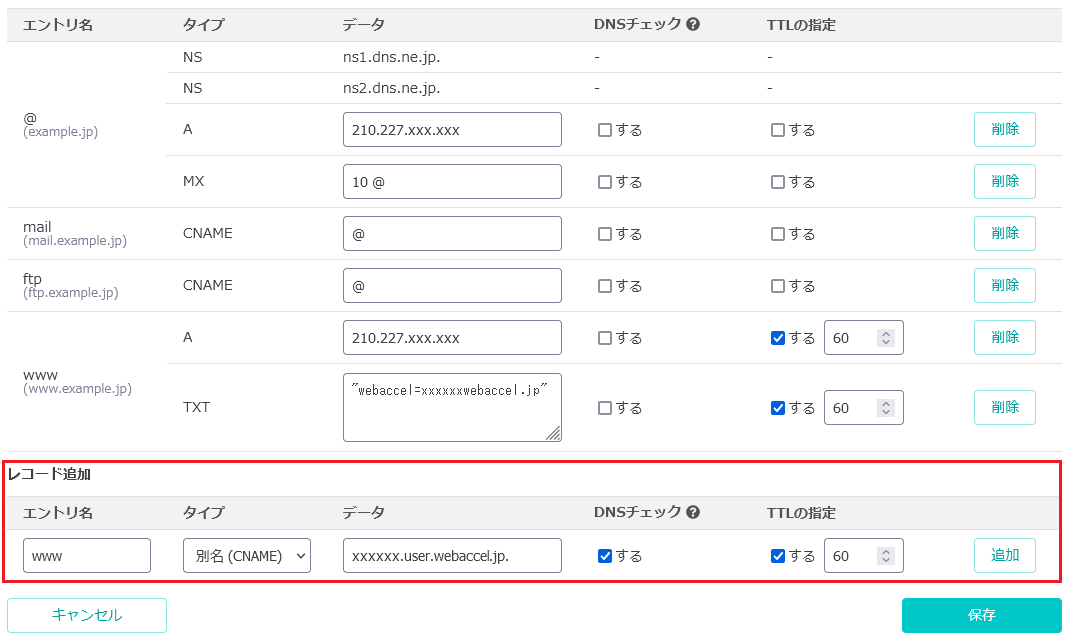The height and width of the screenshot is (644, 1071).
Task: Enable DNS check for www TXT record
Action: 604,408
